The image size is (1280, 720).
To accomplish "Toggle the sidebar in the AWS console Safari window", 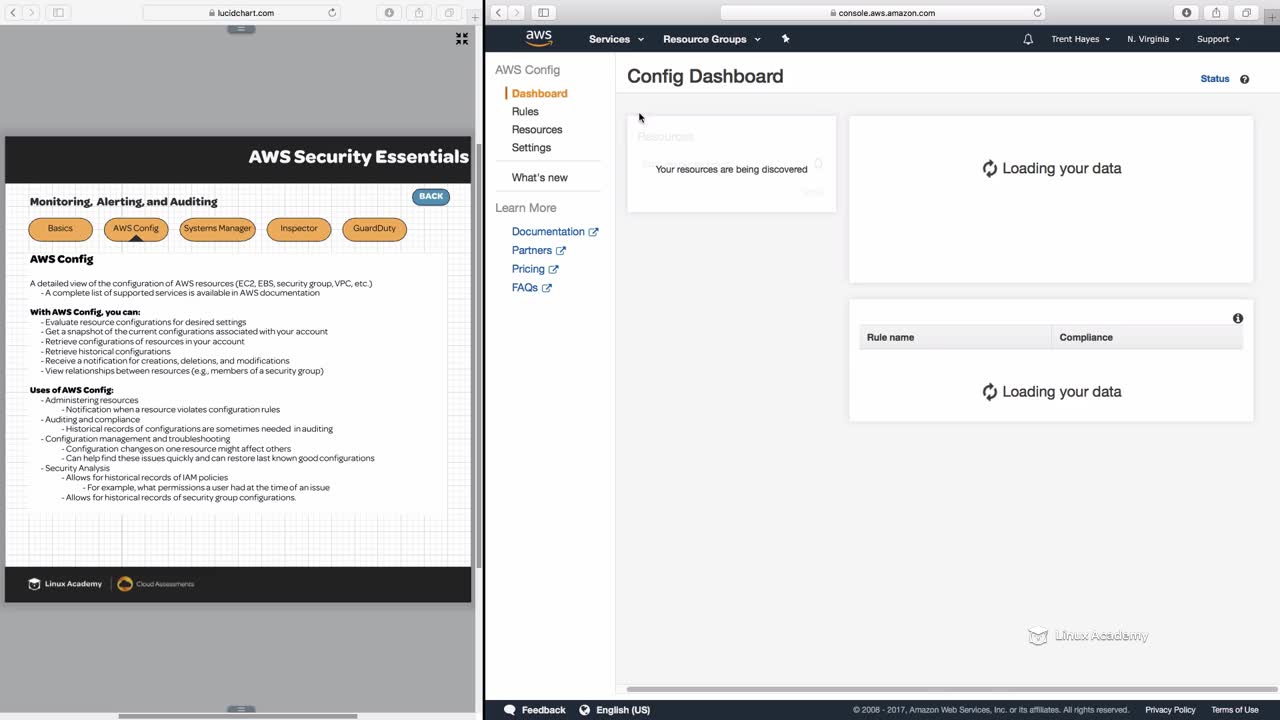I will (543, 13).
